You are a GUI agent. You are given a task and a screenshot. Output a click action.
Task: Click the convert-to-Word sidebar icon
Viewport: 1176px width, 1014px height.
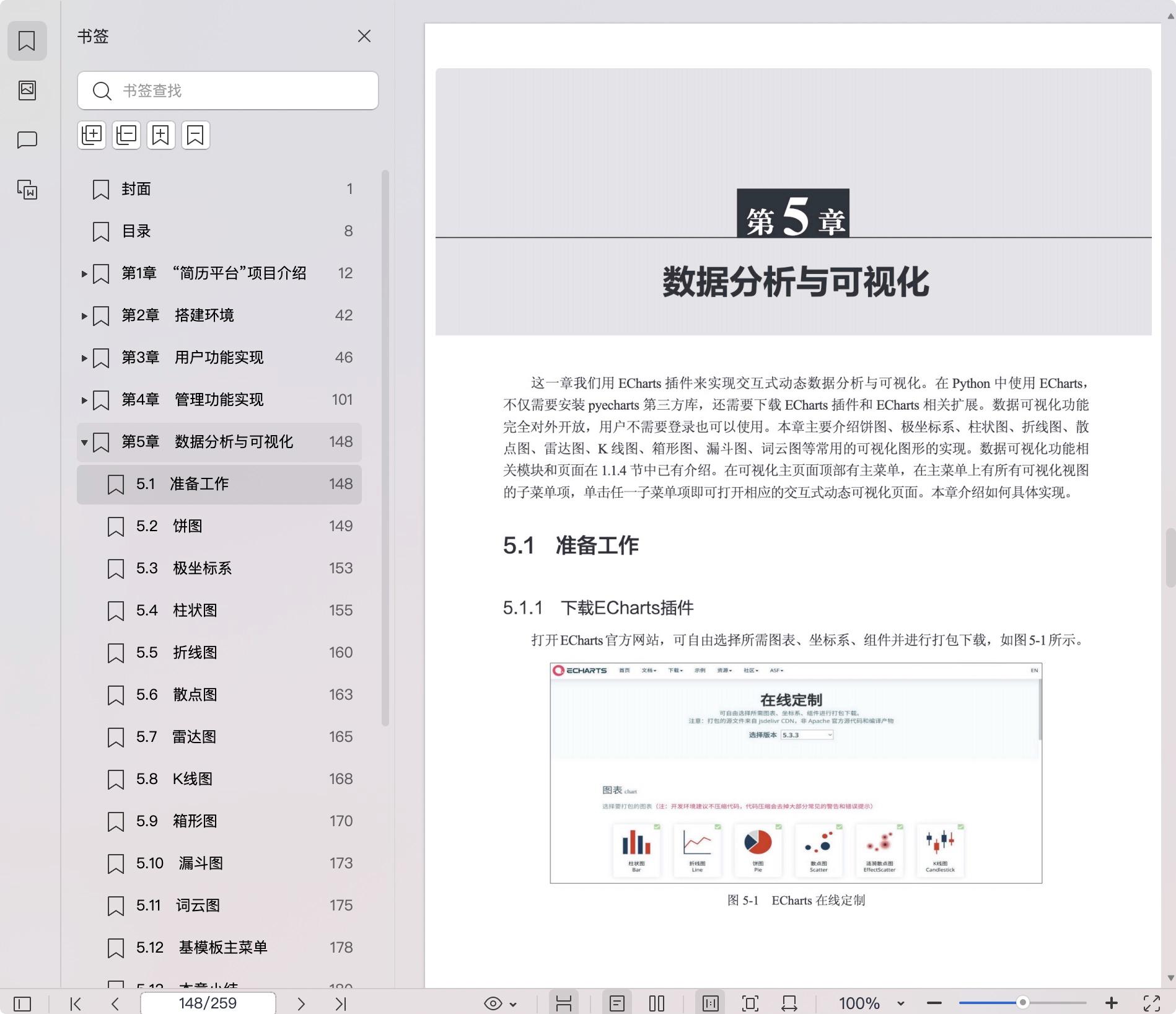pos(27,190)
